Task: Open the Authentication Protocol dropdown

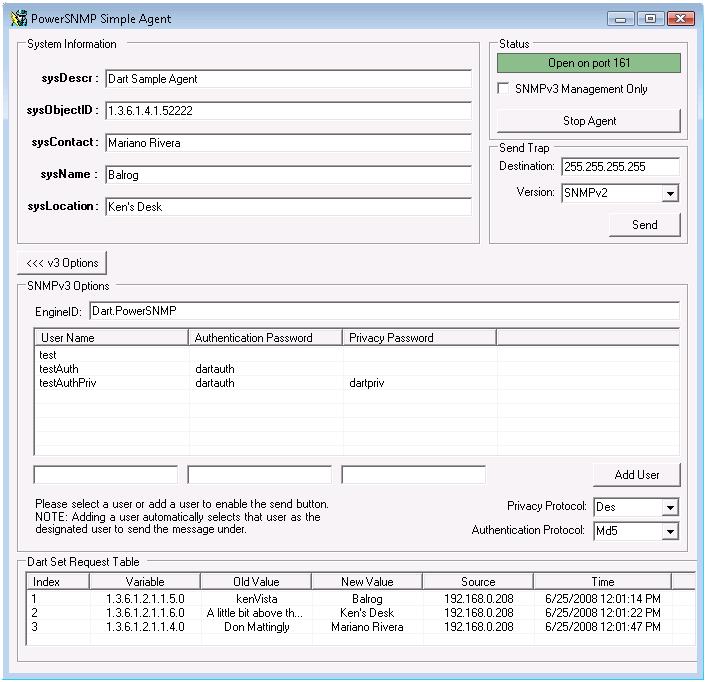Action: [x=670, y=531]
